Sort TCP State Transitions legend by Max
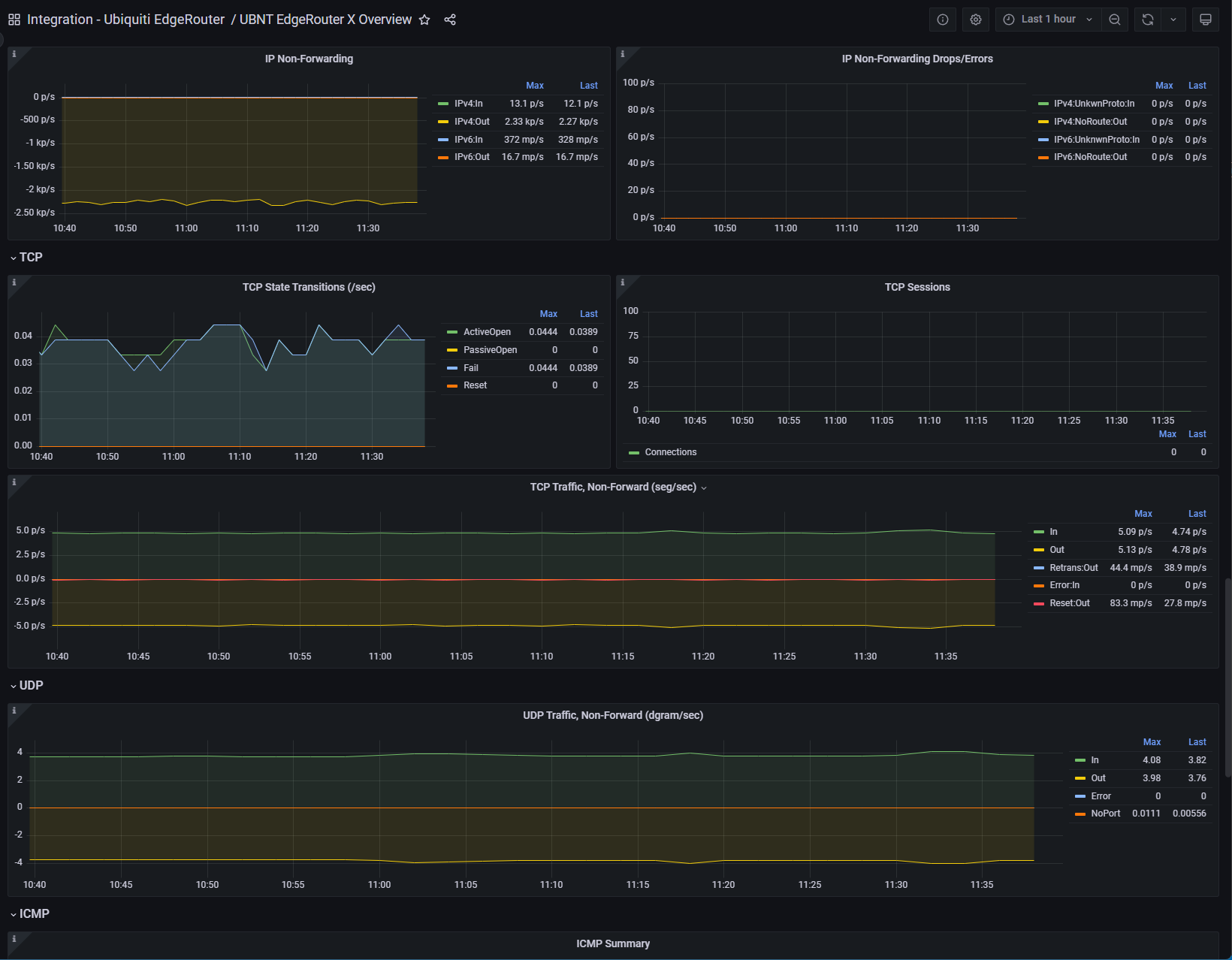 click(x=548, y=314)
